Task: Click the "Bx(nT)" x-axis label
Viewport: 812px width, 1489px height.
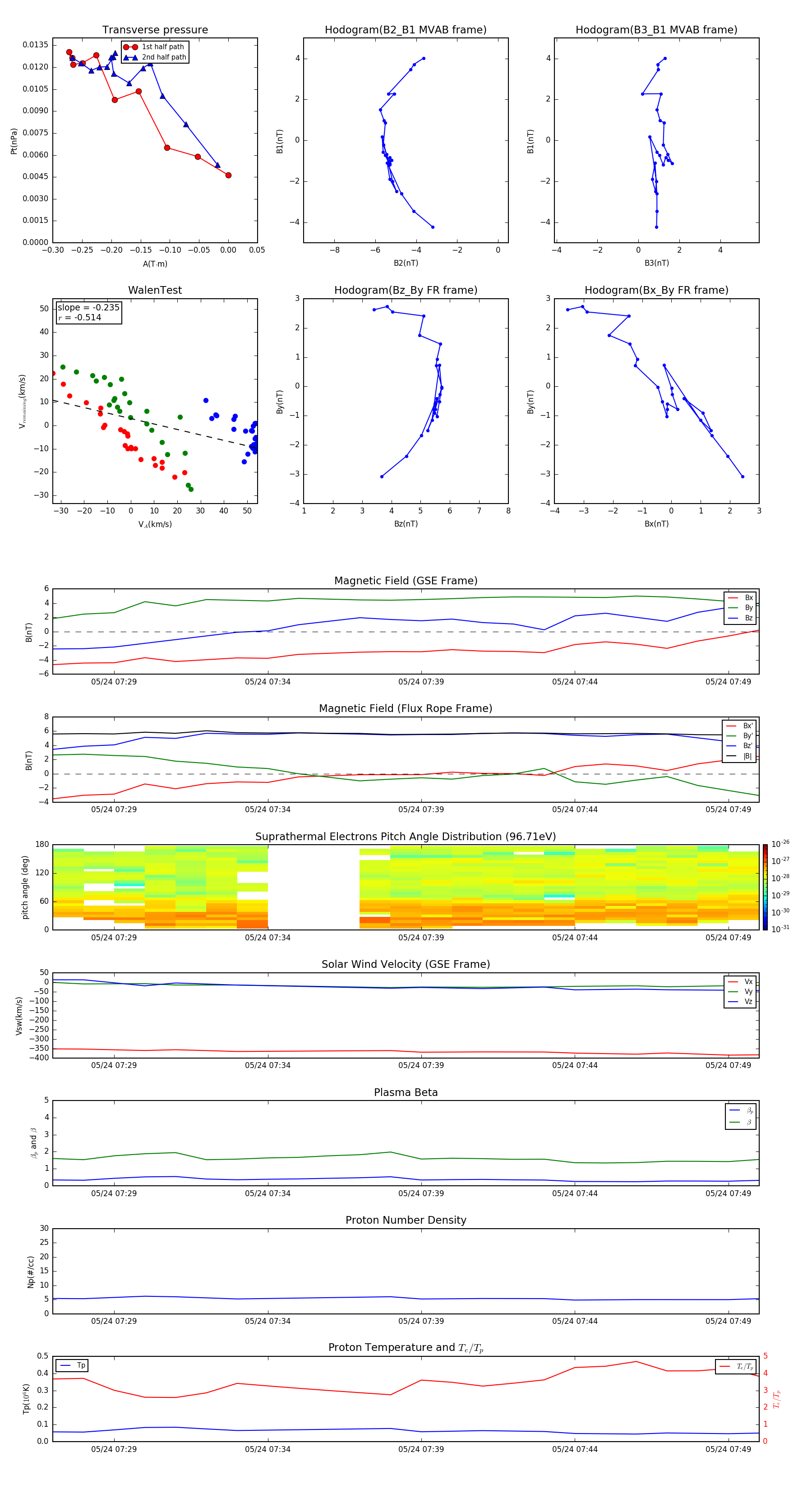Action: 656,524
